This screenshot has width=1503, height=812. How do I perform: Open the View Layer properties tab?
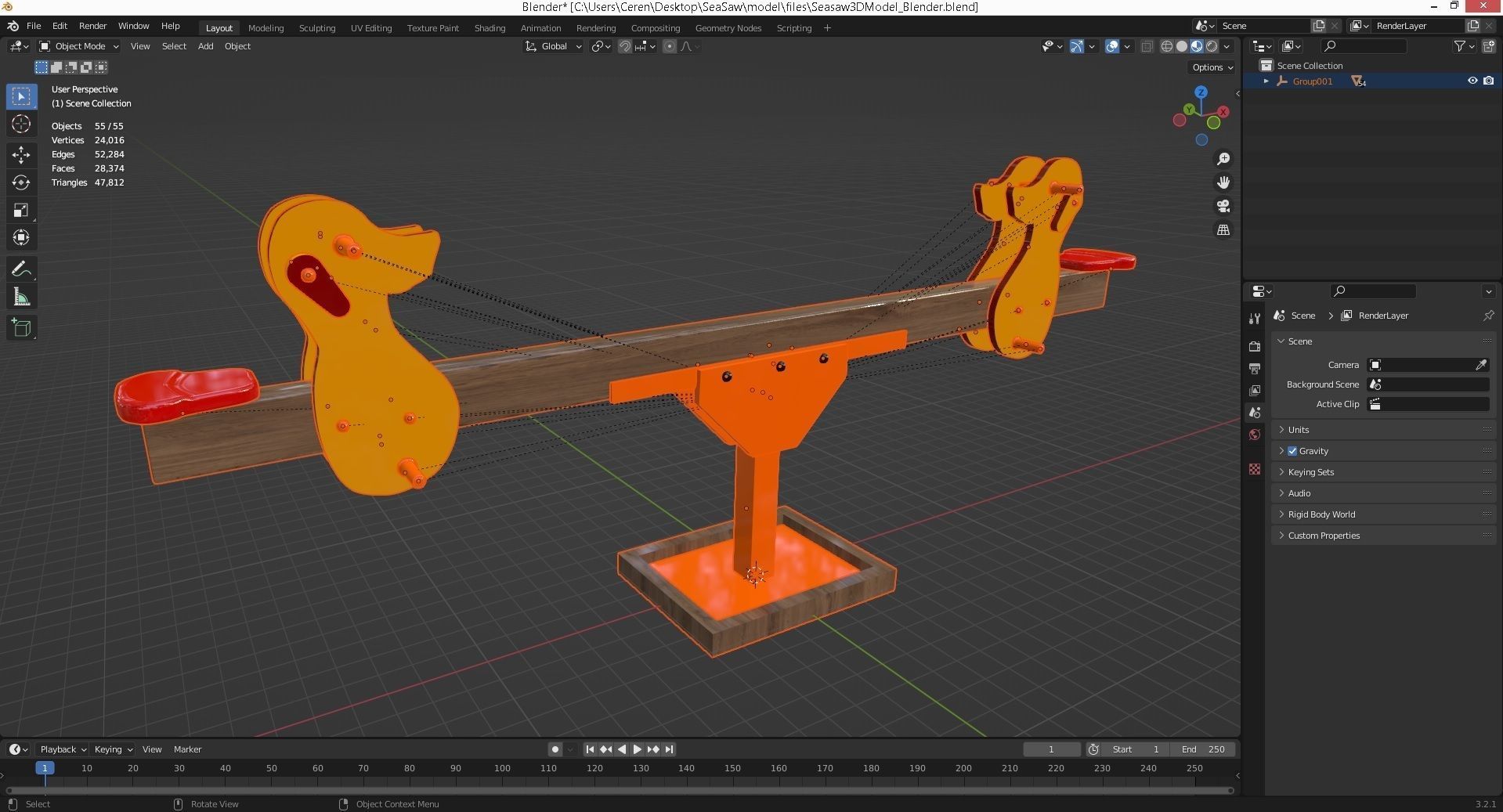pos(1255,390)
